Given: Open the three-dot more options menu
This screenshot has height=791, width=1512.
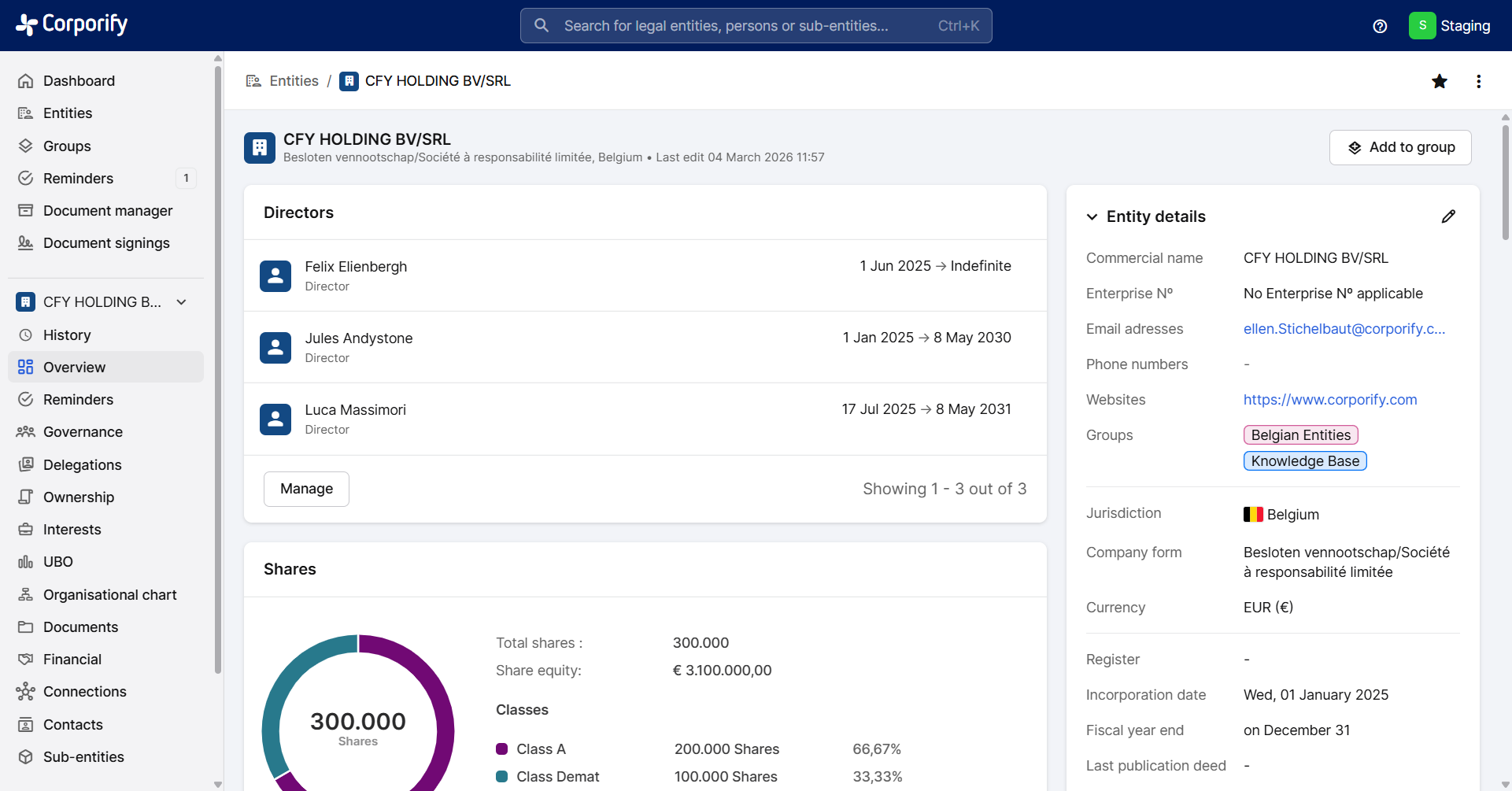Looking at the screenshot, I should 1479,81.
